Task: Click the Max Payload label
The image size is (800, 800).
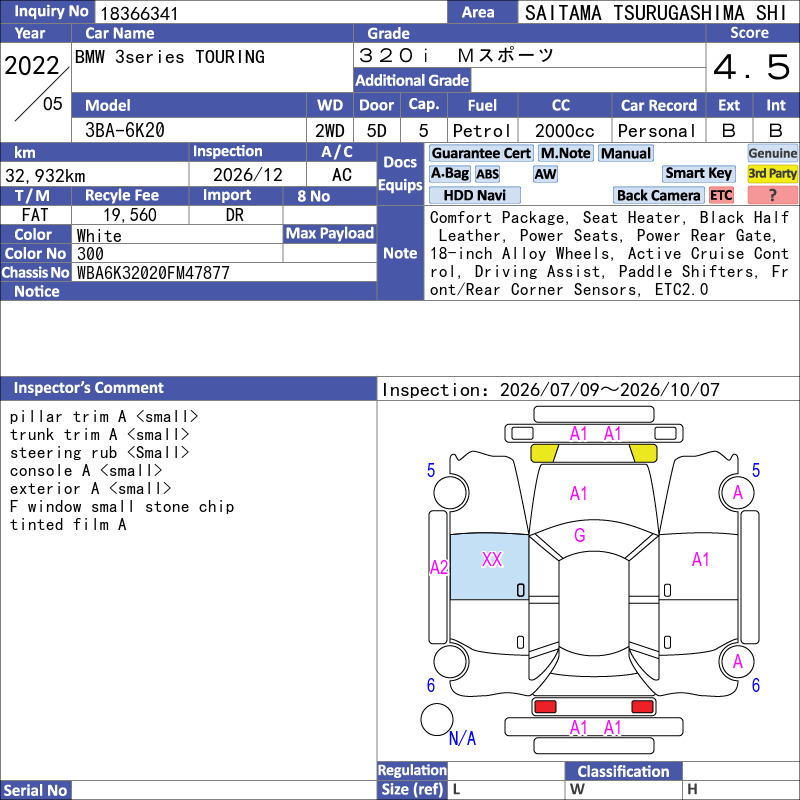Action: coord(330,233)
